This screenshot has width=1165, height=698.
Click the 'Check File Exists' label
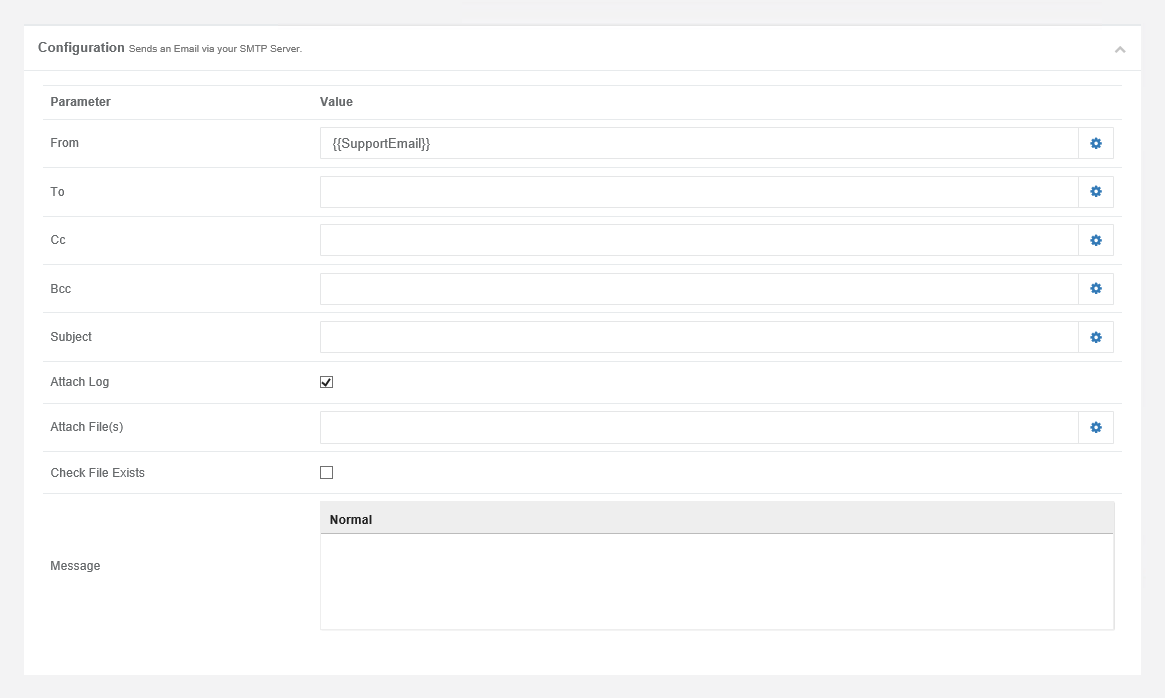97,473
